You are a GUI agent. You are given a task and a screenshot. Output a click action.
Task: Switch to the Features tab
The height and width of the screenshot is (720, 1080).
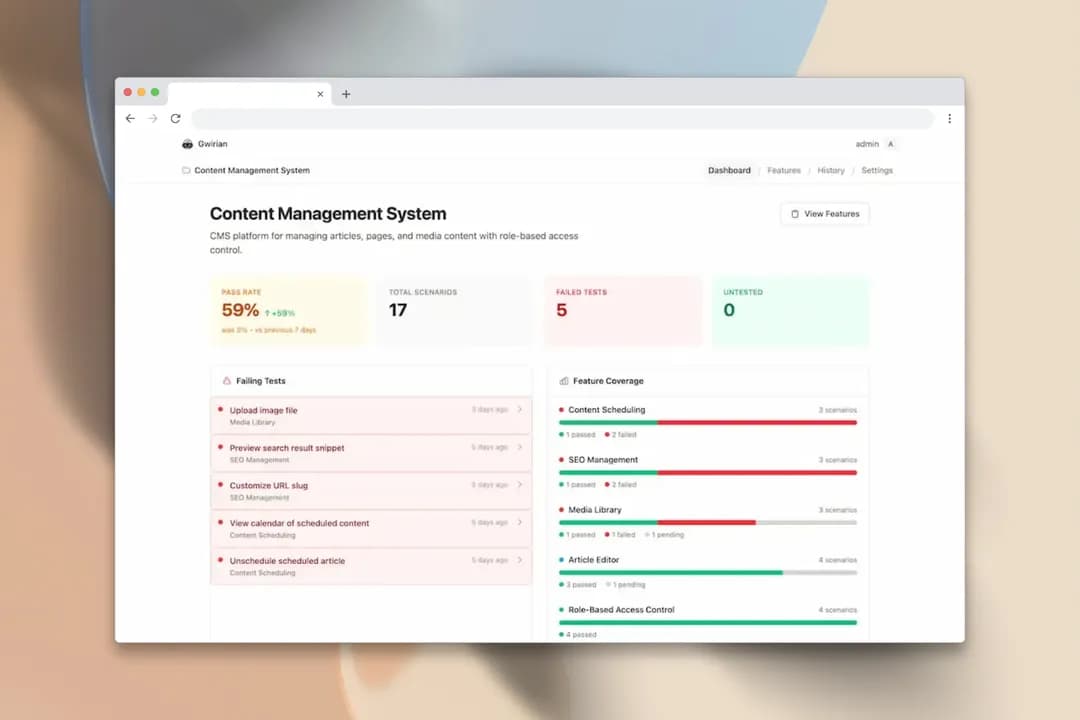click(784, 170)
